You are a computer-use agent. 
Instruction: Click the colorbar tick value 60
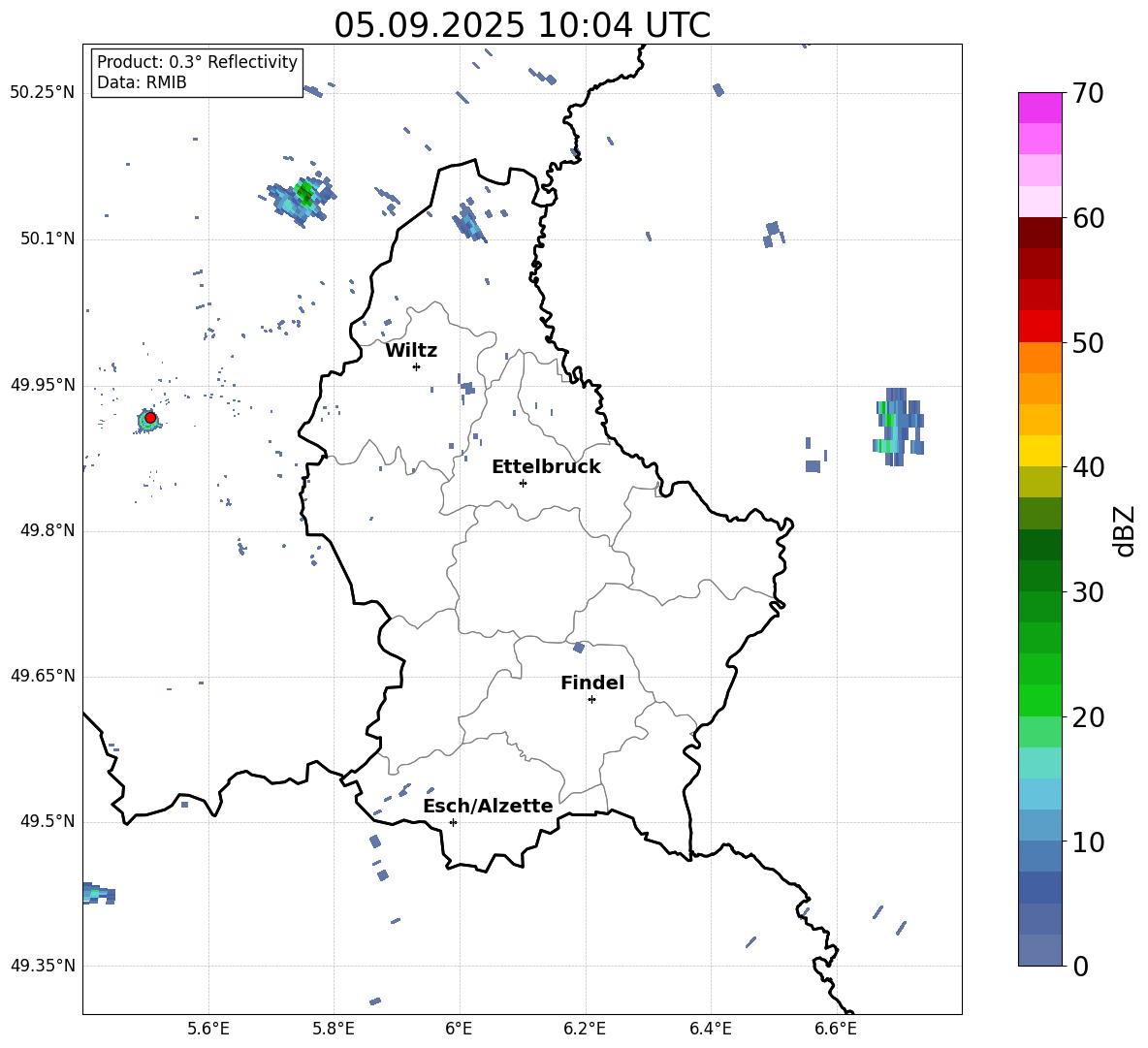(1087, 218)
